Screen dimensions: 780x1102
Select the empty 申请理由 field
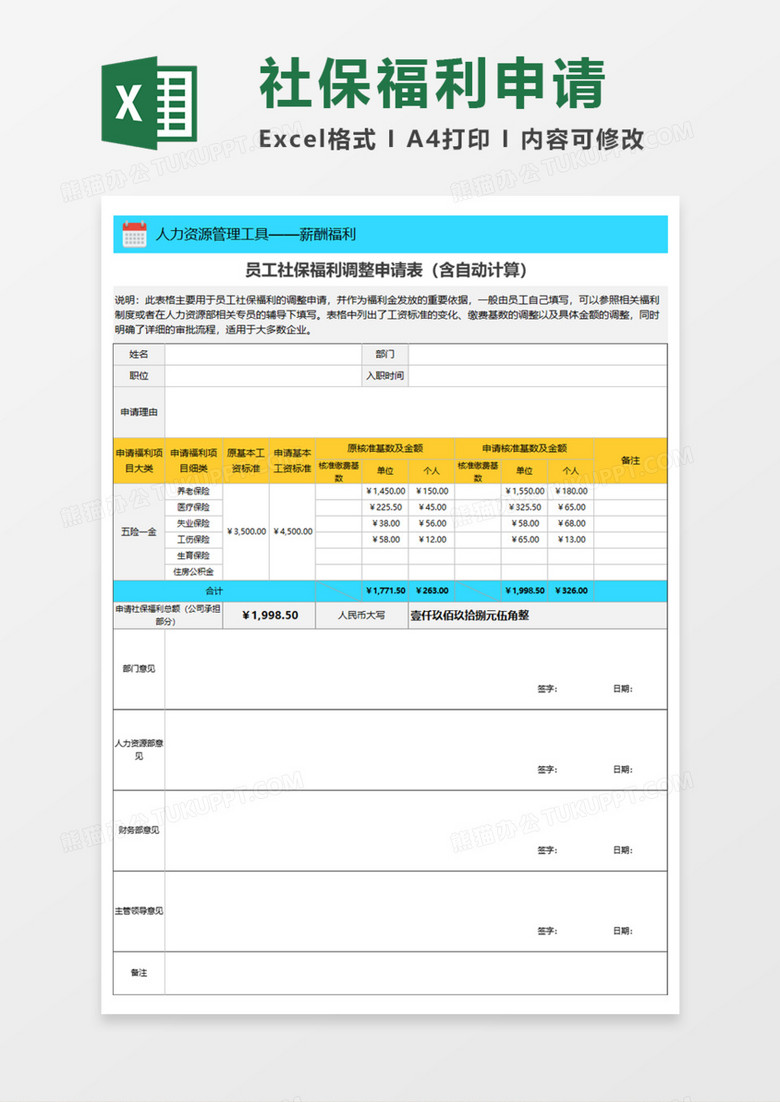coord(415,411)
